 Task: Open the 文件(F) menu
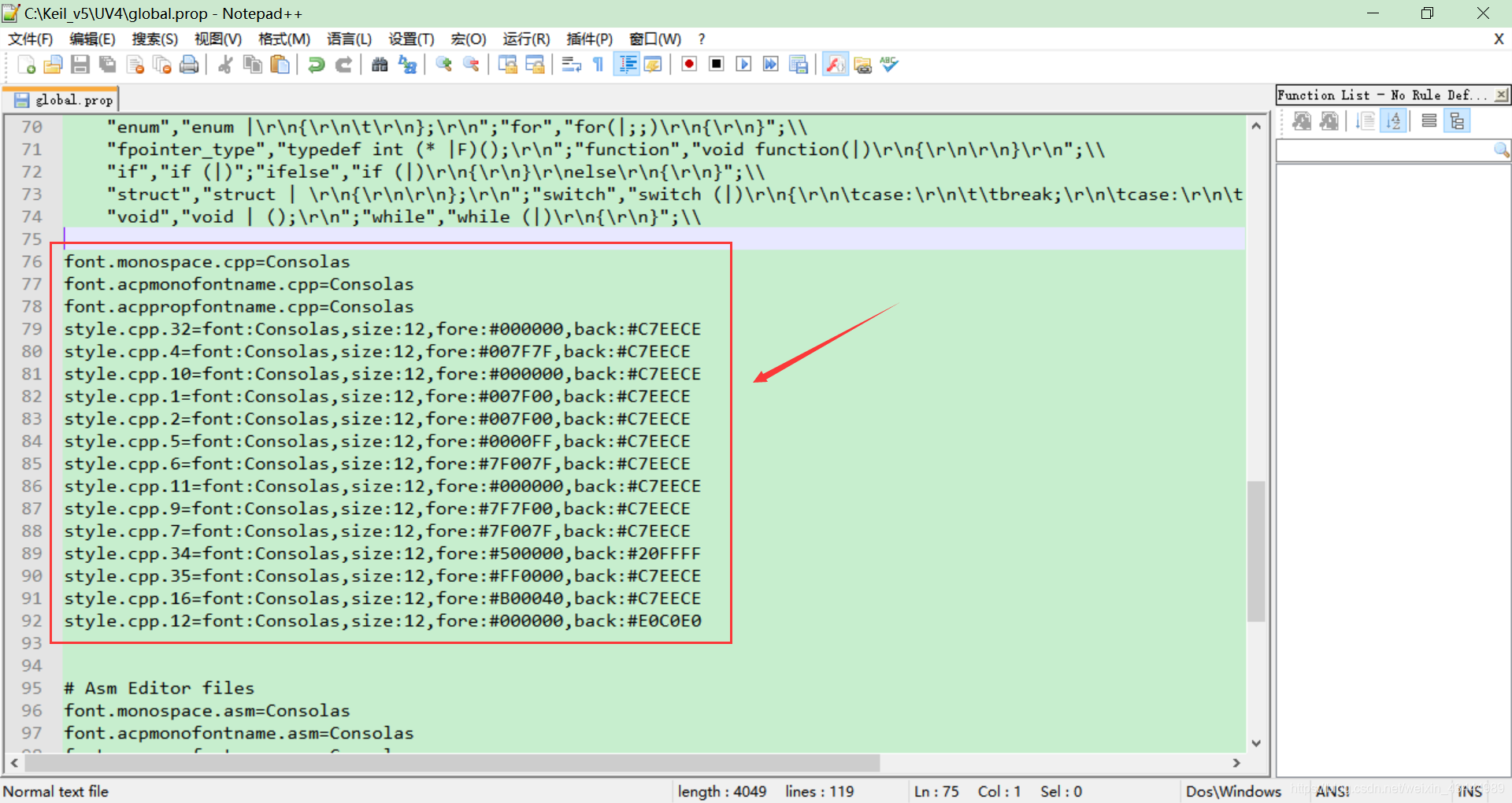(x=30, y=39)
